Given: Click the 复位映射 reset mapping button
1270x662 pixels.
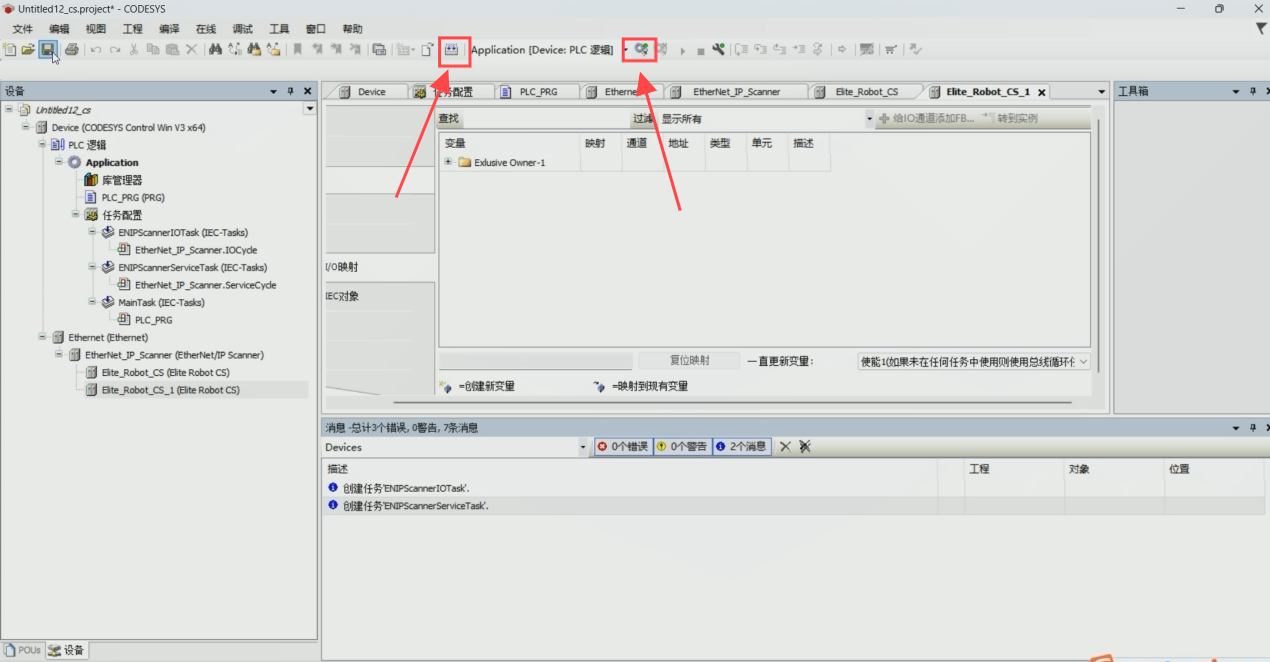Looking at the screenshot, I should (x=689, y=361).
